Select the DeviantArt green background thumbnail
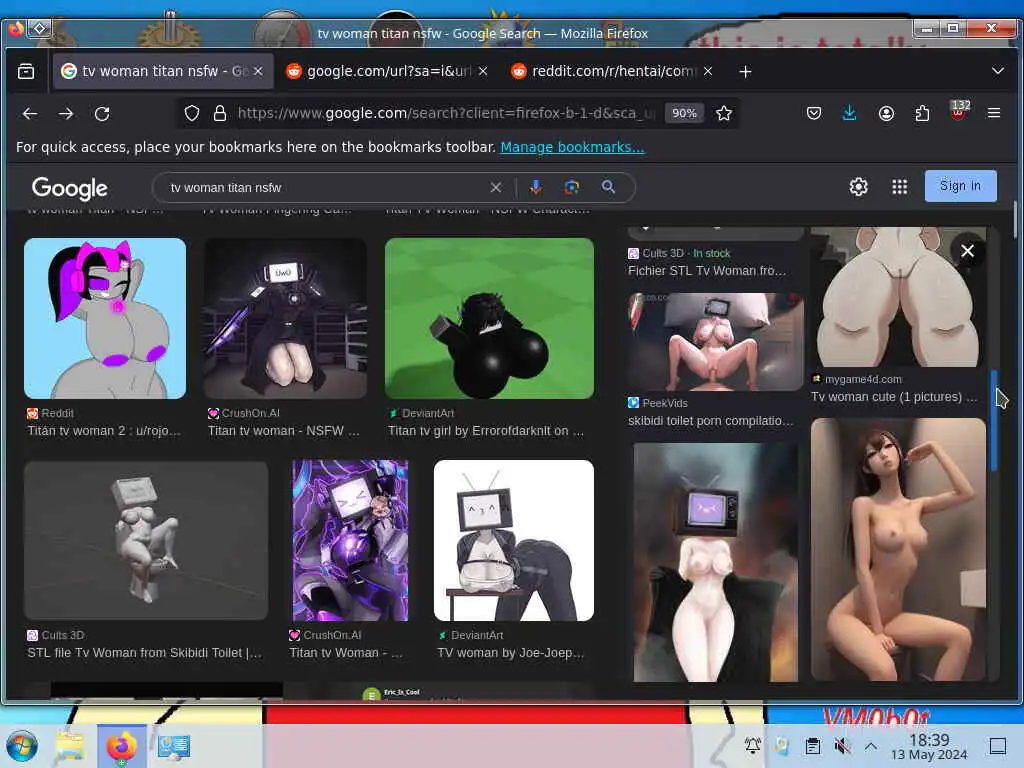 [489, 318]
